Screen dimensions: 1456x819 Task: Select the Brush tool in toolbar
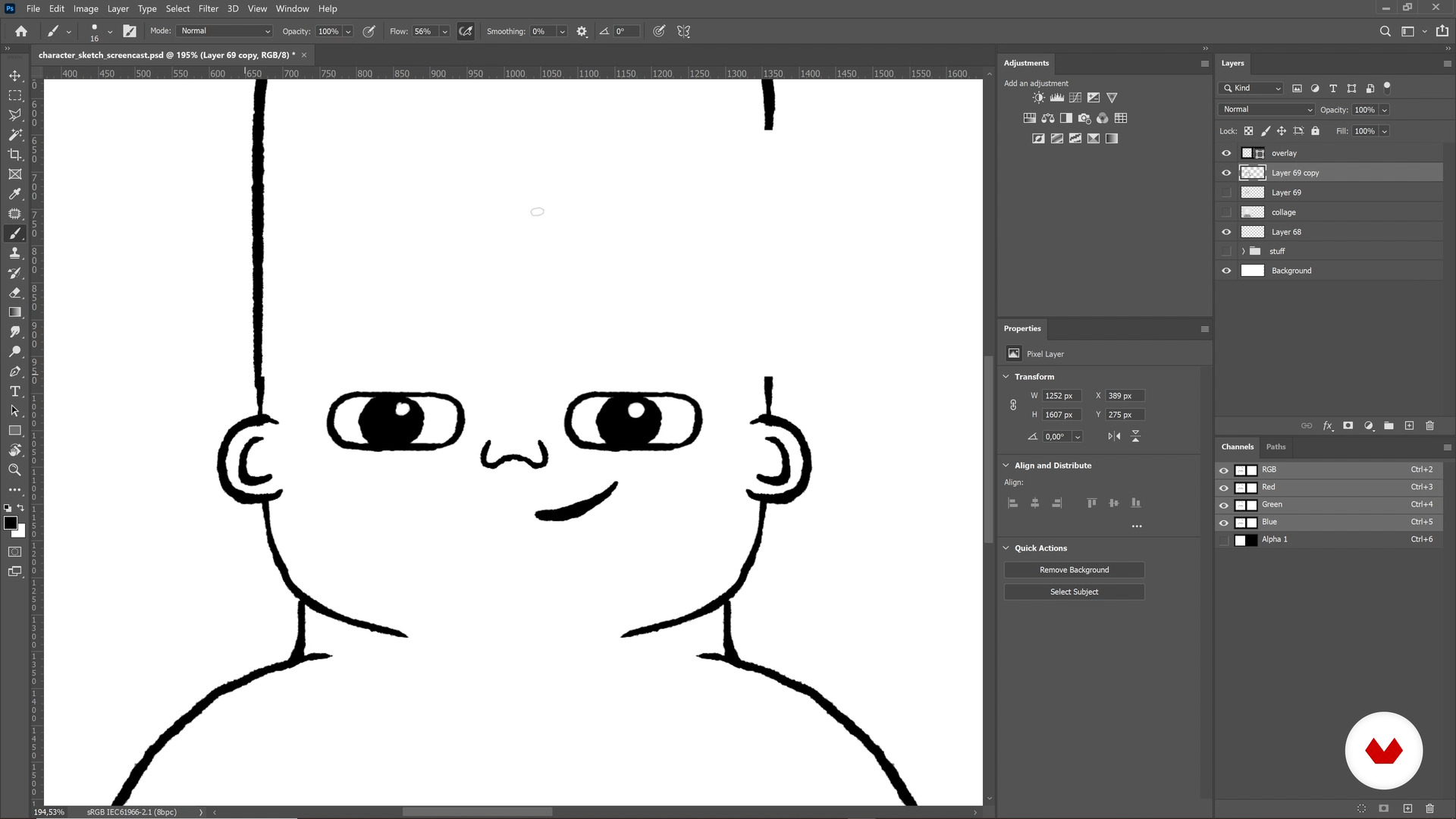point(14,234)
